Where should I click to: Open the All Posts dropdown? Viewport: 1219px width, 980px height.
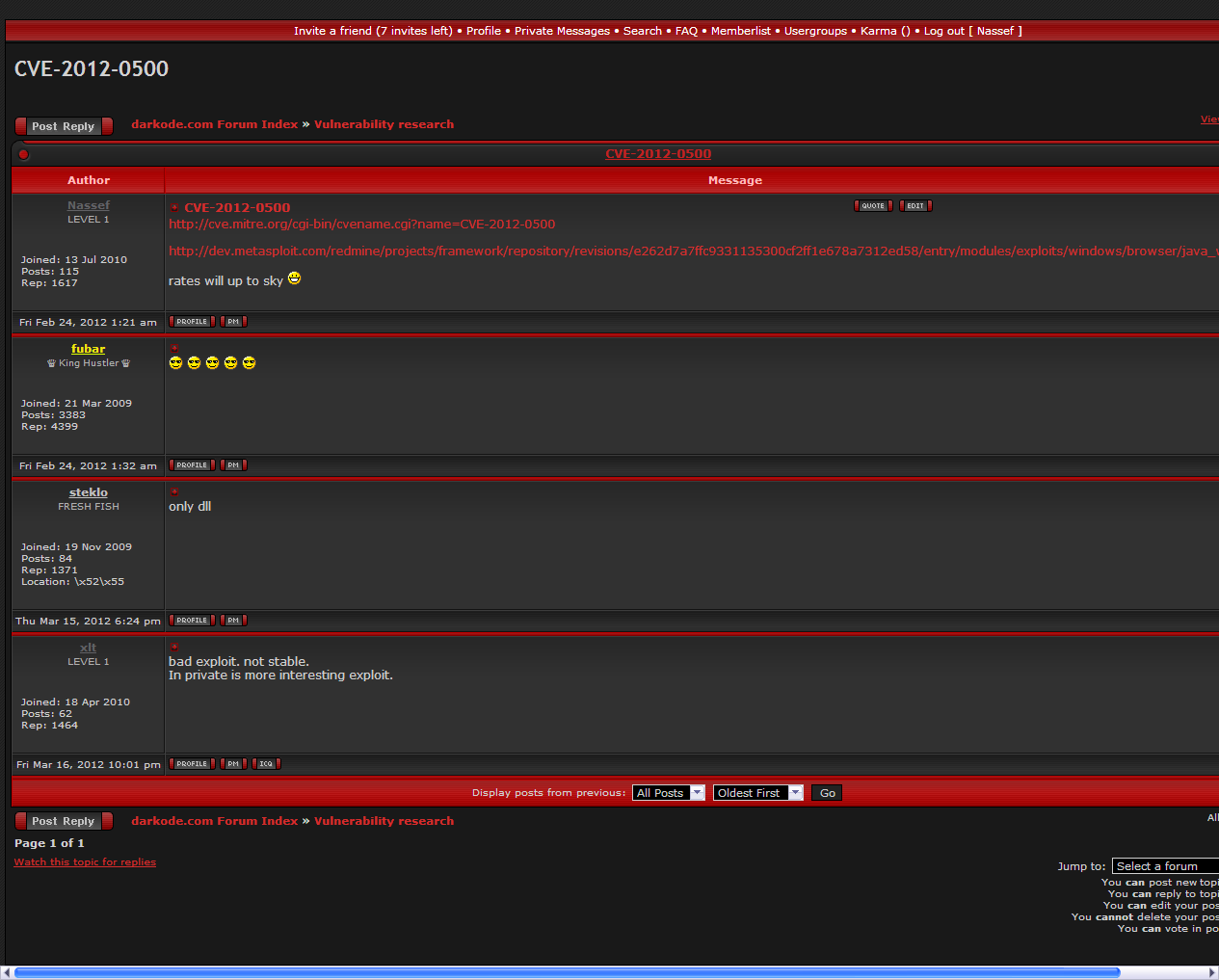pos(668,793)
